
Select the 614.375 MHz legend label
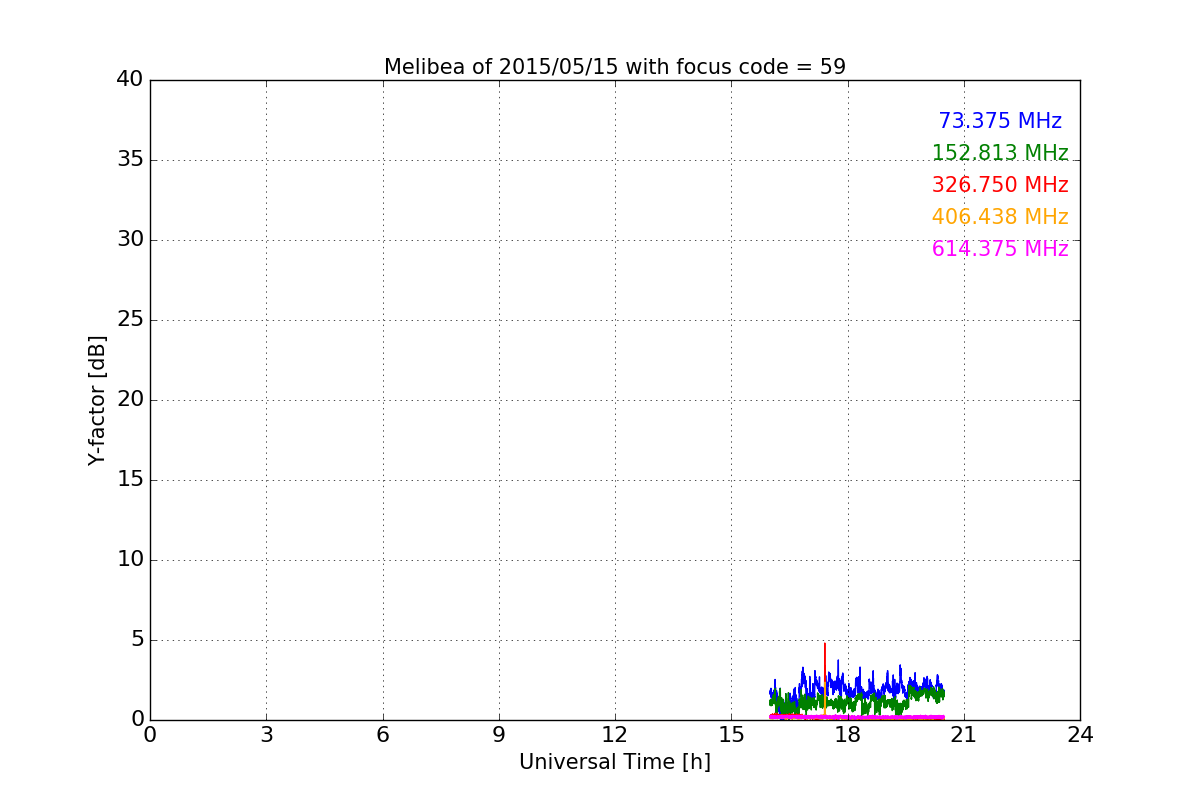click(1000, 249)
